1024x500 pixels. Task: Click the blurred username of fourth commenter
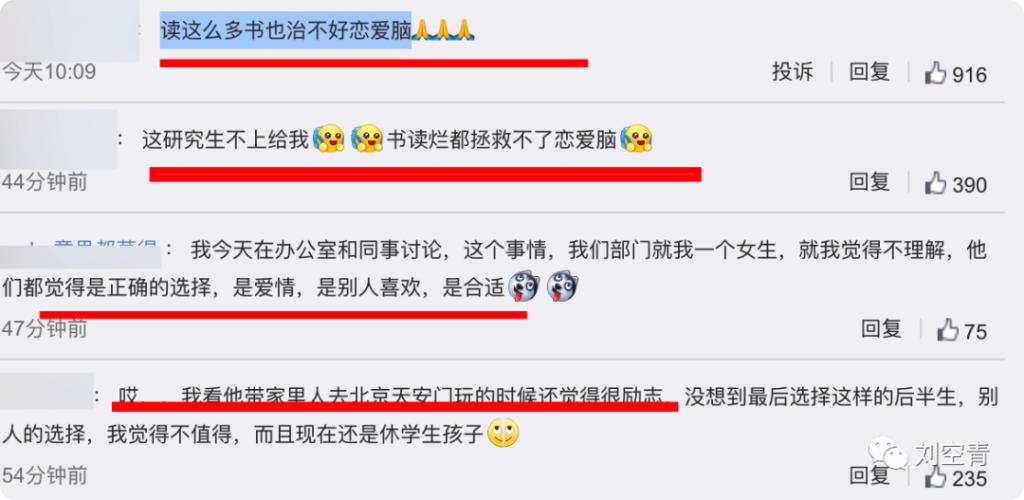coord(47,392)
